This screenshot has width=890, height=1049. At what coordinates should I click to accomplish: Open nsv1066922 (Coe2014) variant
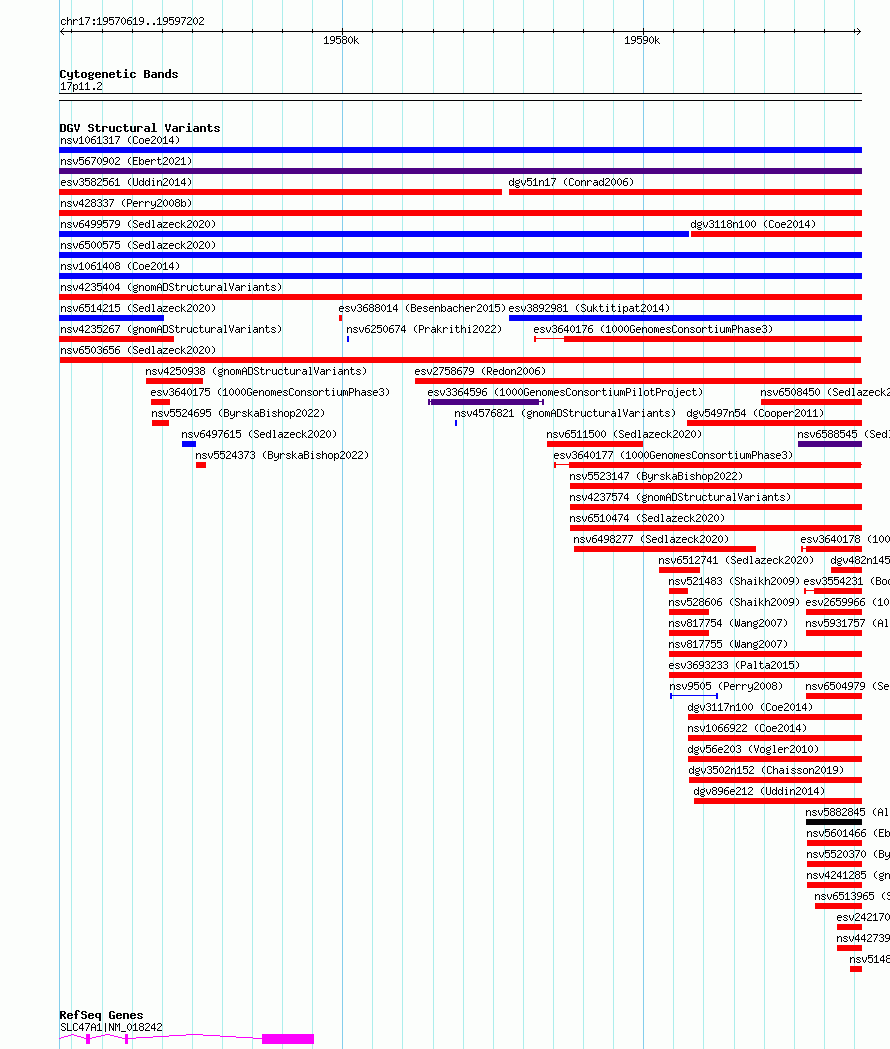(747, 729)
